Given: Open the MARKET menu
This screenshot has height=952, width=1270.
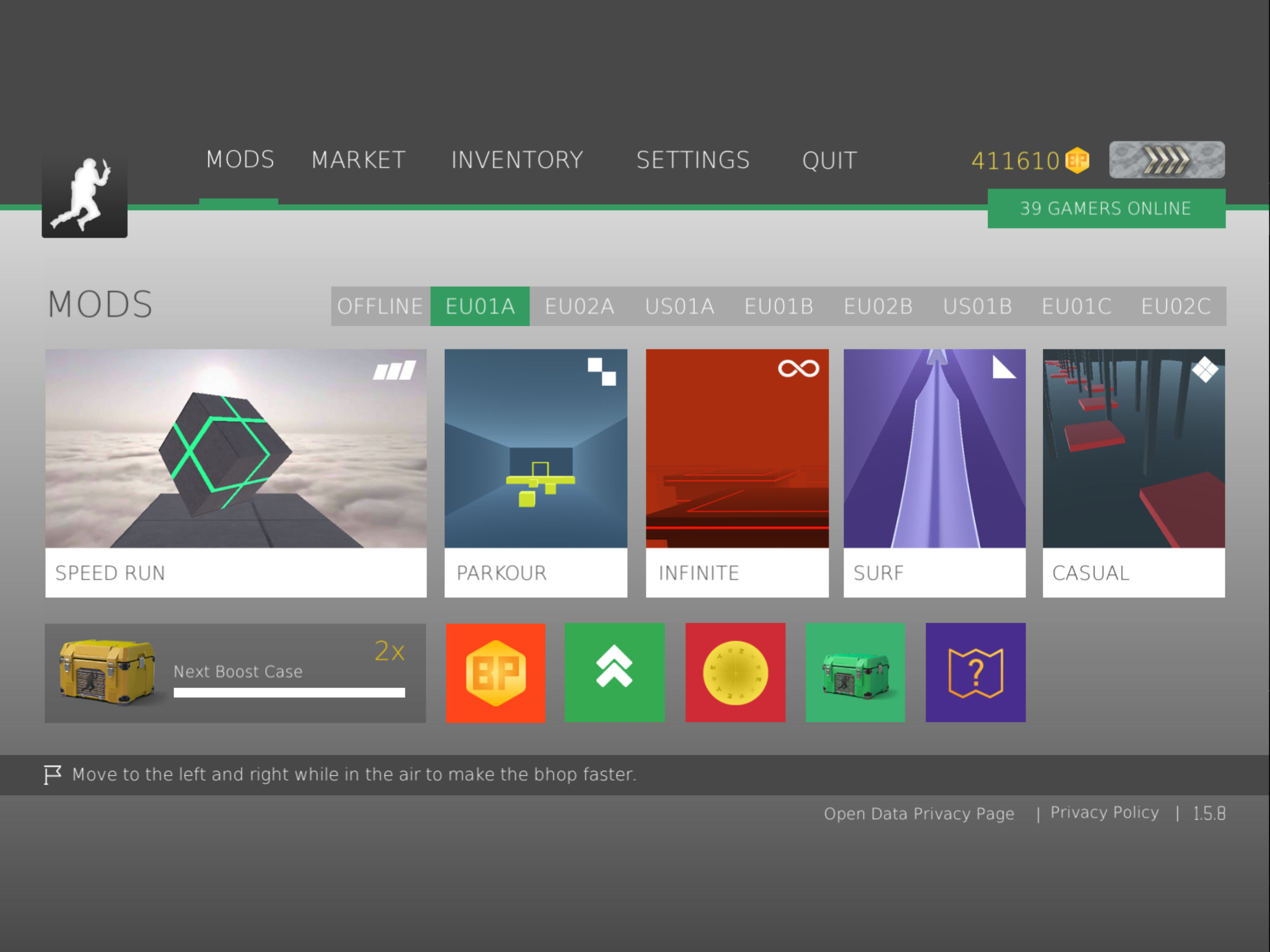Looking at the screenshot, I should click(358, 159).
